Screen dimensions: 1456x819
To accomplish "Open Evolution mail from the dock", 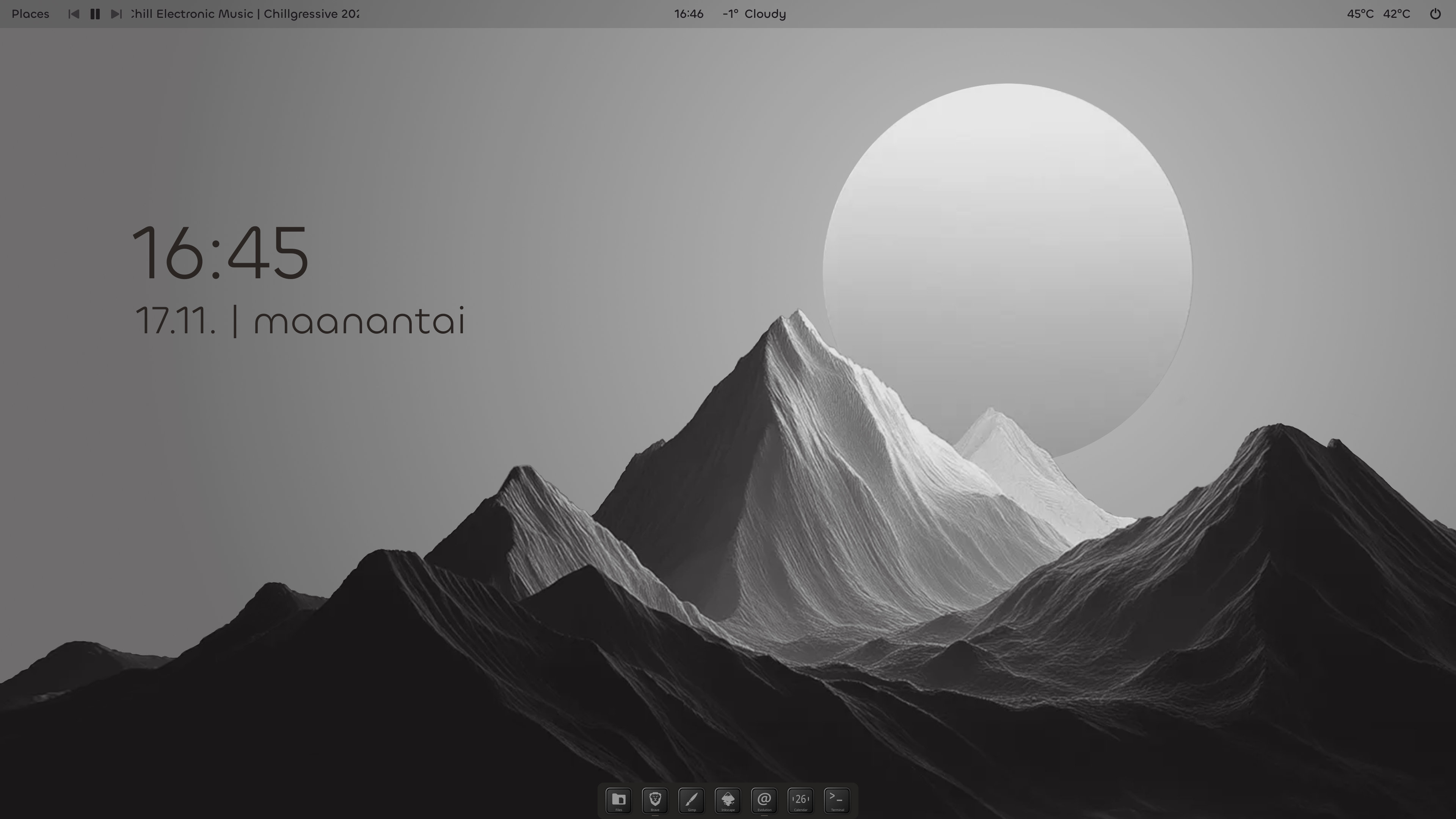I will coord(764,800).
